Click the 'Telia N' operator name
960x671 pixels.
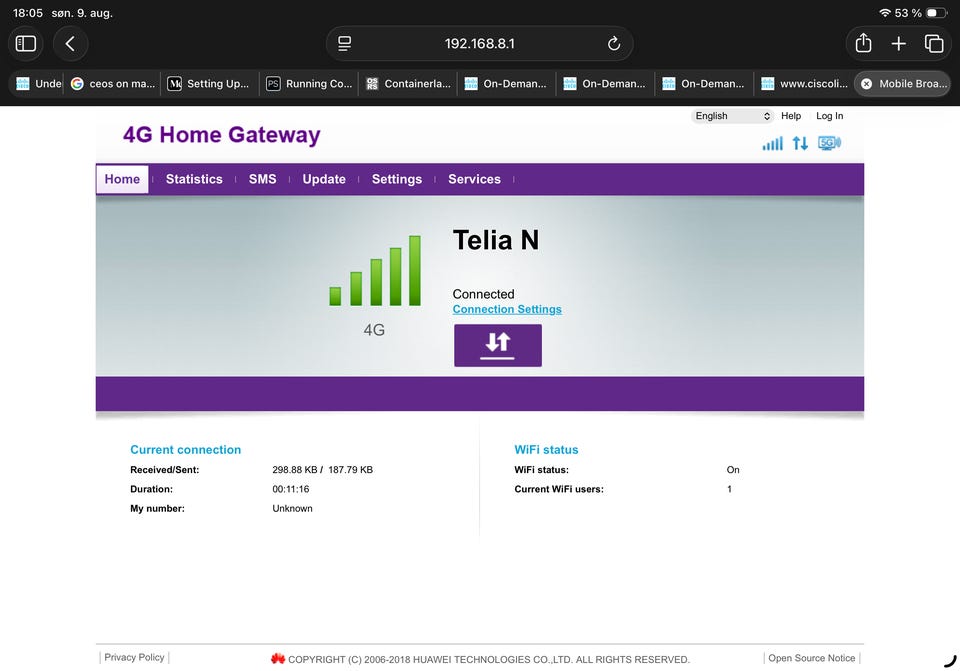(x=496, y=240)
